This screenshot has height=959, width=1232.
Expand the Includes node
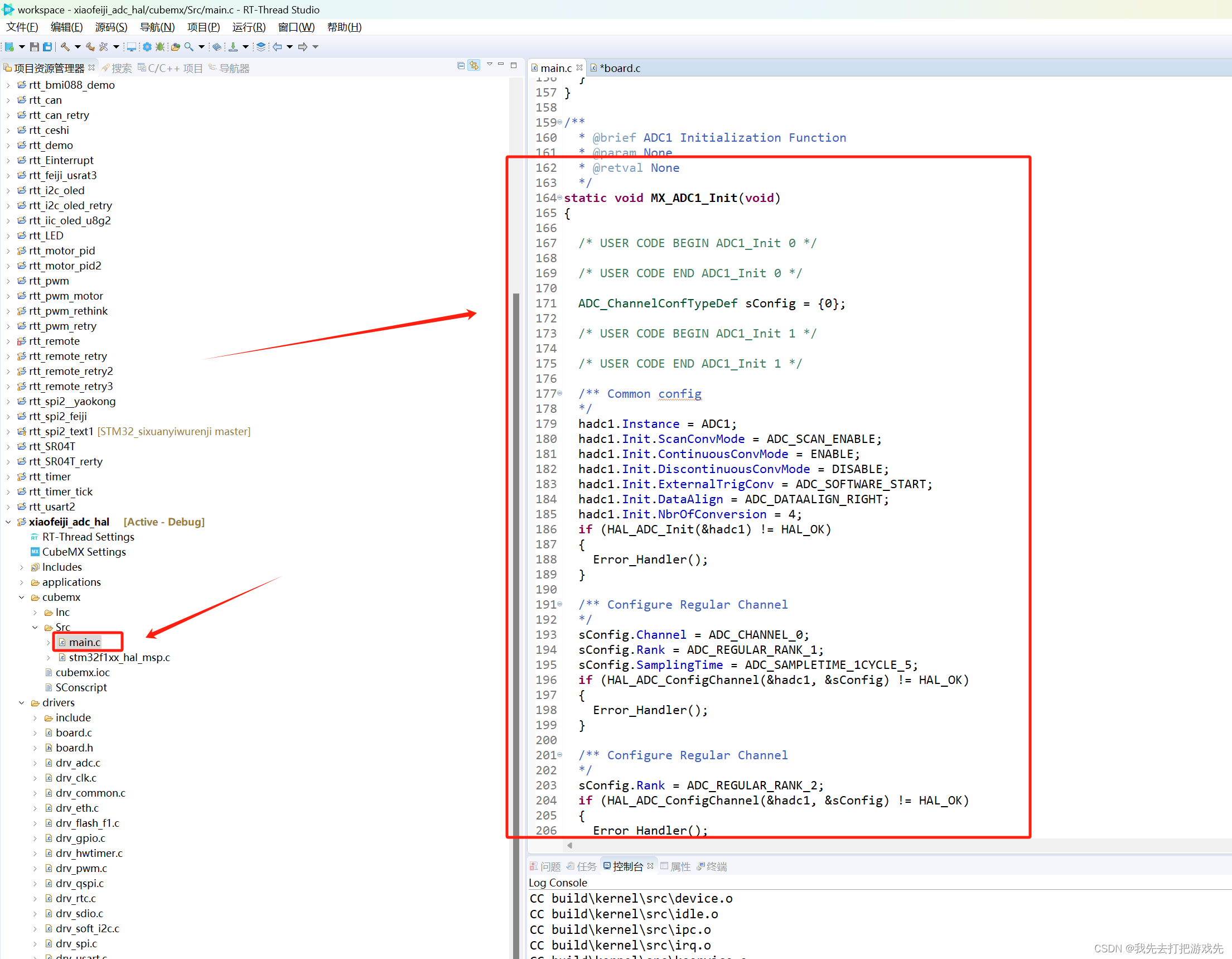(21, 567)
